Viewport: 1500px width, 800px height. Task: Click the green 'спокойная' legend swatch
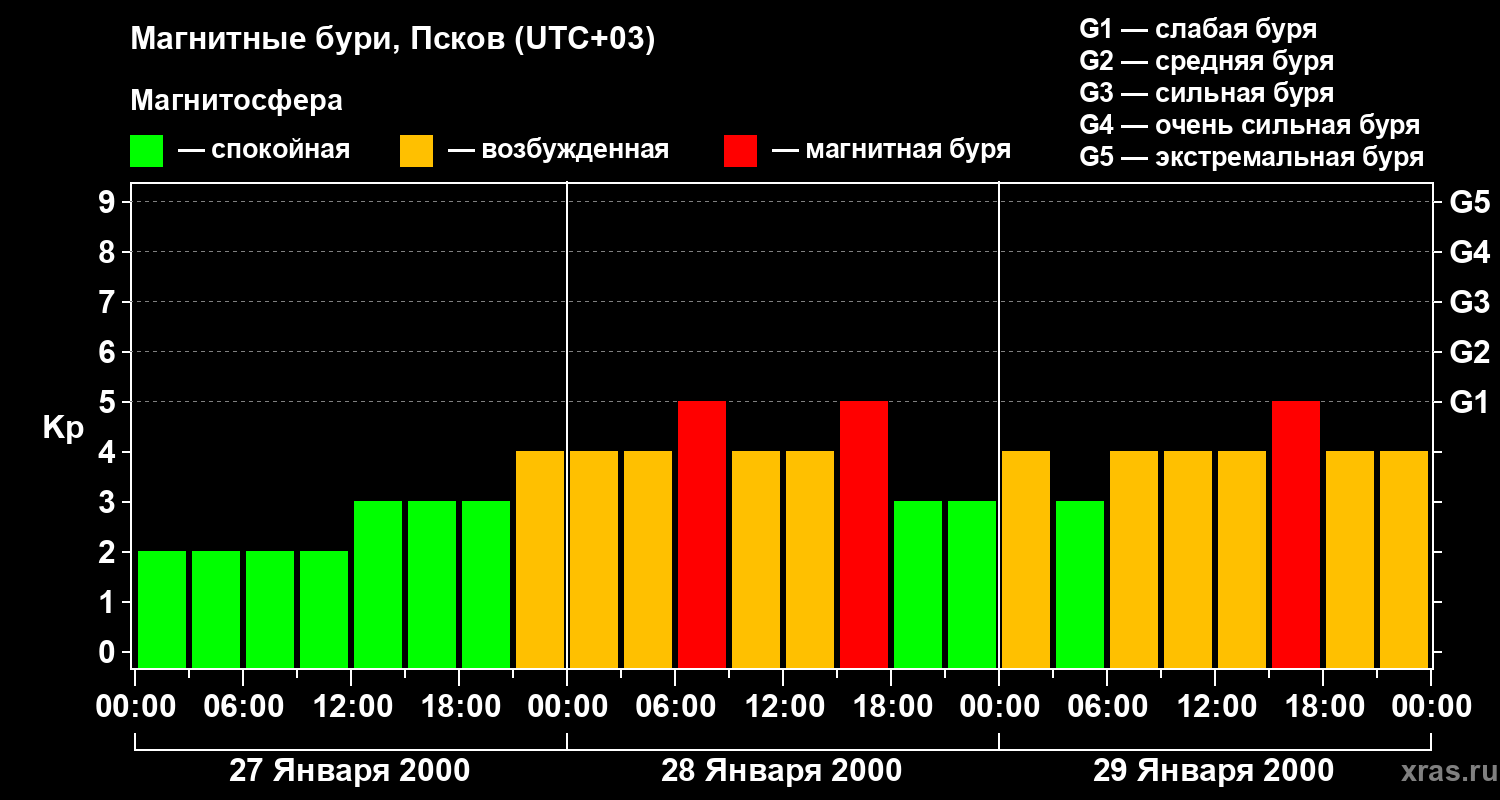pyautogui.click(x=146, y=151)
